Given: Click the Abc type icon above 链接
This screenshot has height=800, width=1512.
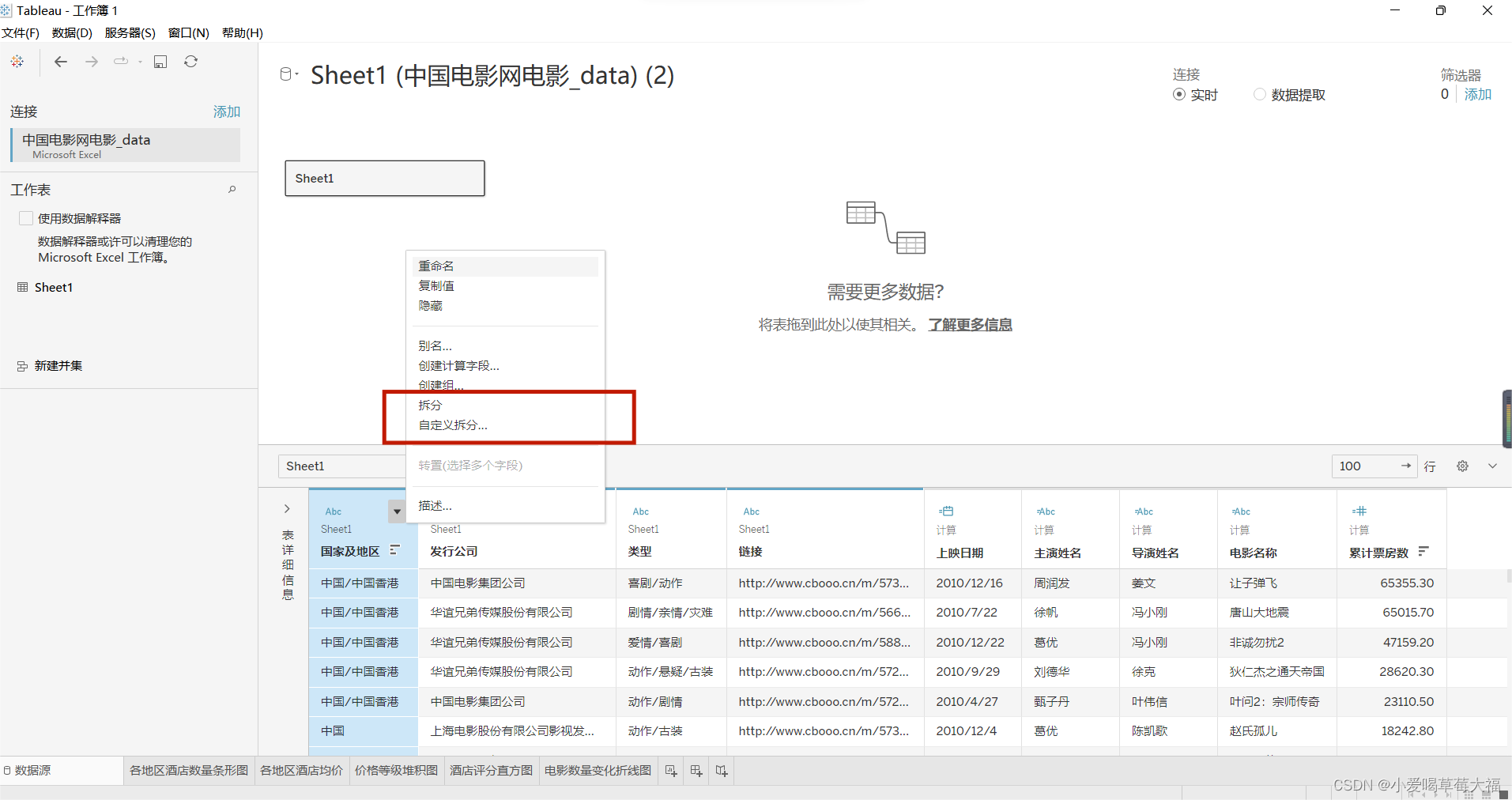Looking at the screenshot, I should (x=752, y=511).
